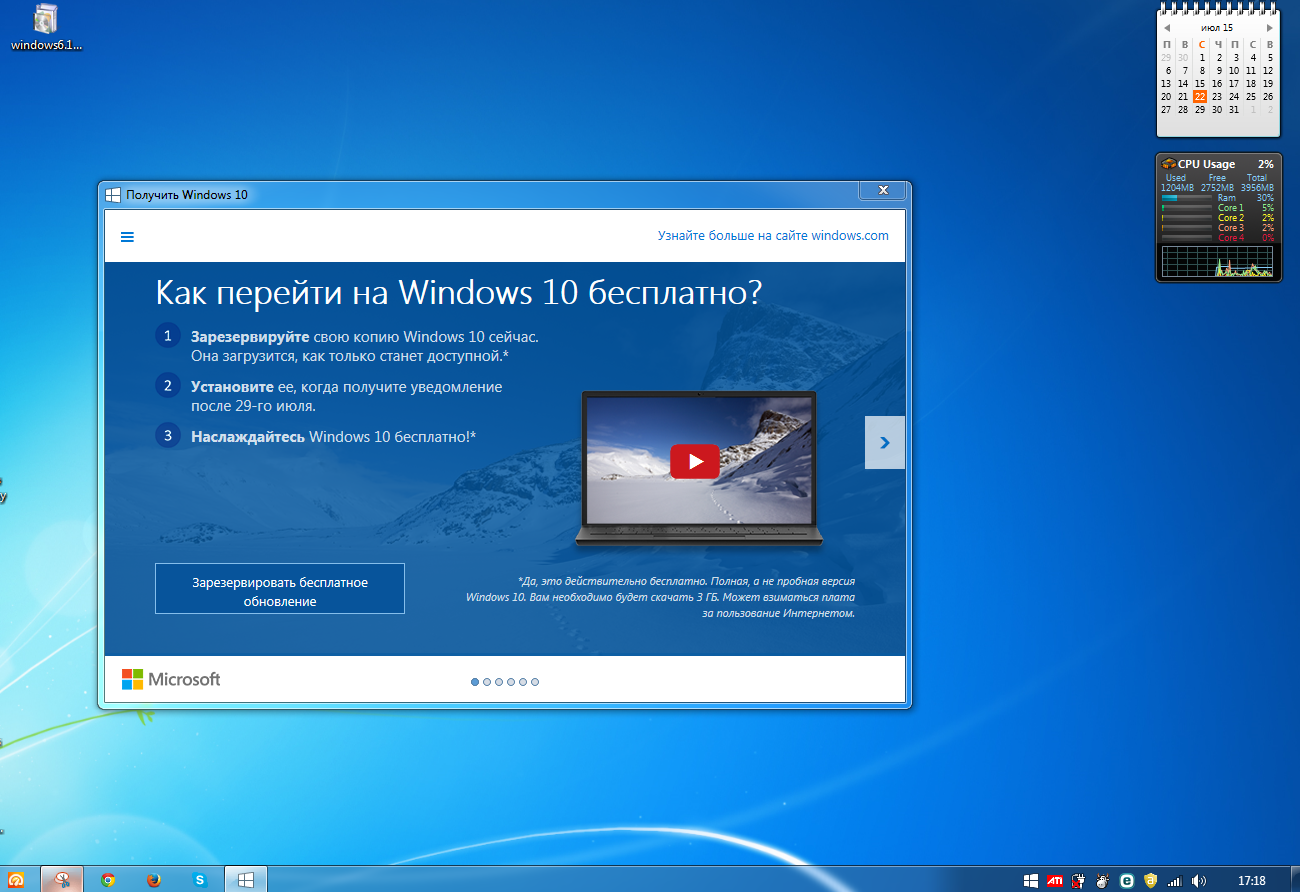Select date 31 in the calendar gadget

pyautogui.click(x=1234, y=110)
